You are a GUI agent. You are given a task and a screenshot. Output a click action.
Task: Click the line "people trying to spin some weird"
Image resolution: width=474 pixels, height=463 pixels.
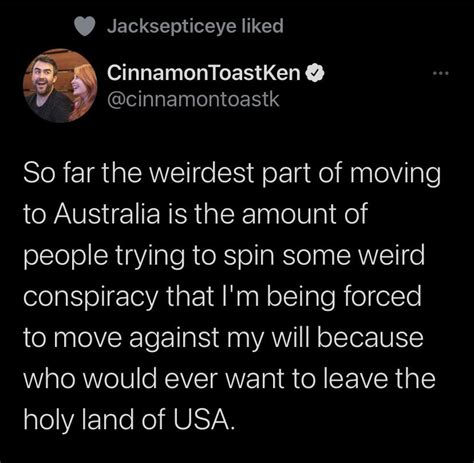tap(224, 257)
